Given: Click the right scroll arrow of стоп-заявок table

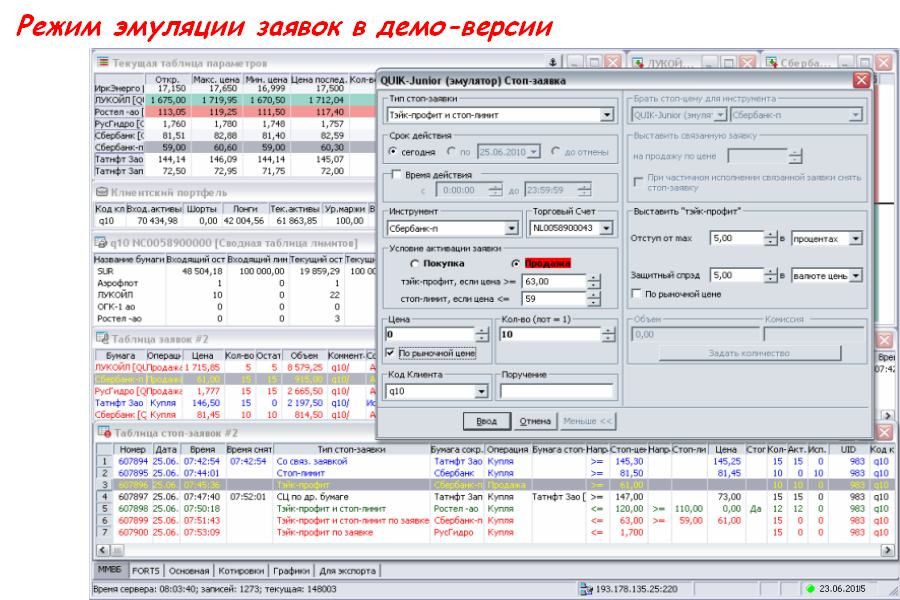Looking at the screenshot, I should coord(887,550).
